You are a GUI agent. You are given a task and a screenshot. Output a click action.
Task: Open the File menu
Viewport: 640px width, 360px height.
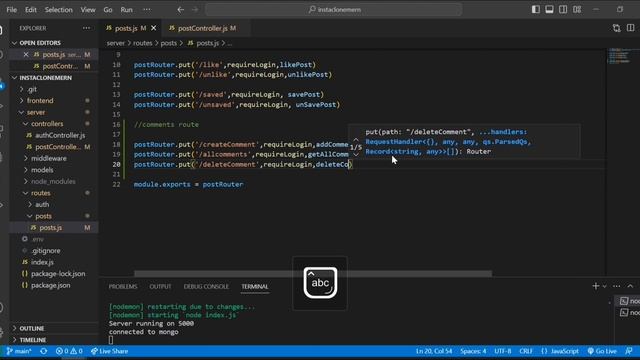point(11,9)
